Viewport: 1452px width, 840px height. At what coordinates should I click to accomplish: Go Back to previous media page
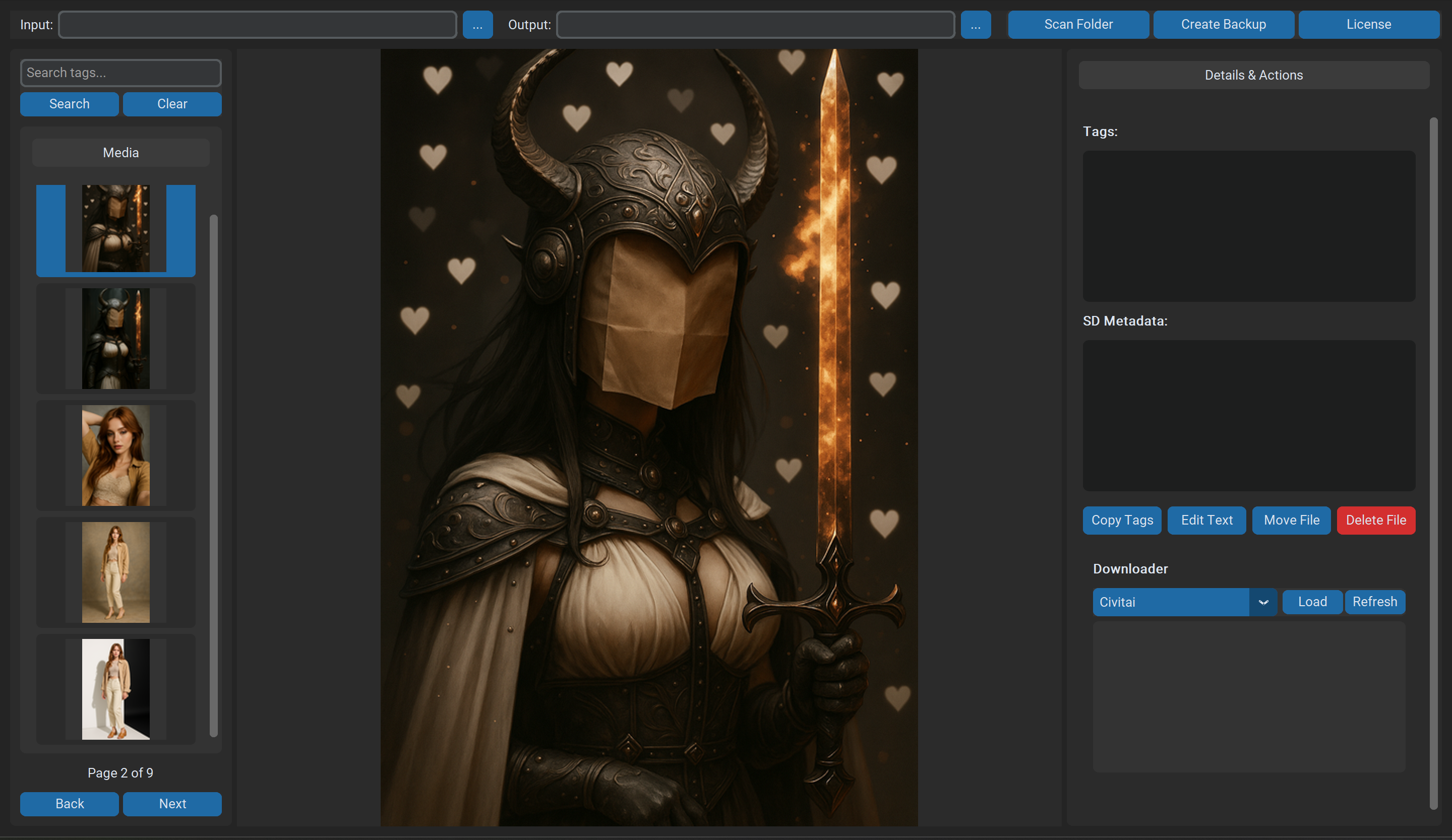[69, 804]
